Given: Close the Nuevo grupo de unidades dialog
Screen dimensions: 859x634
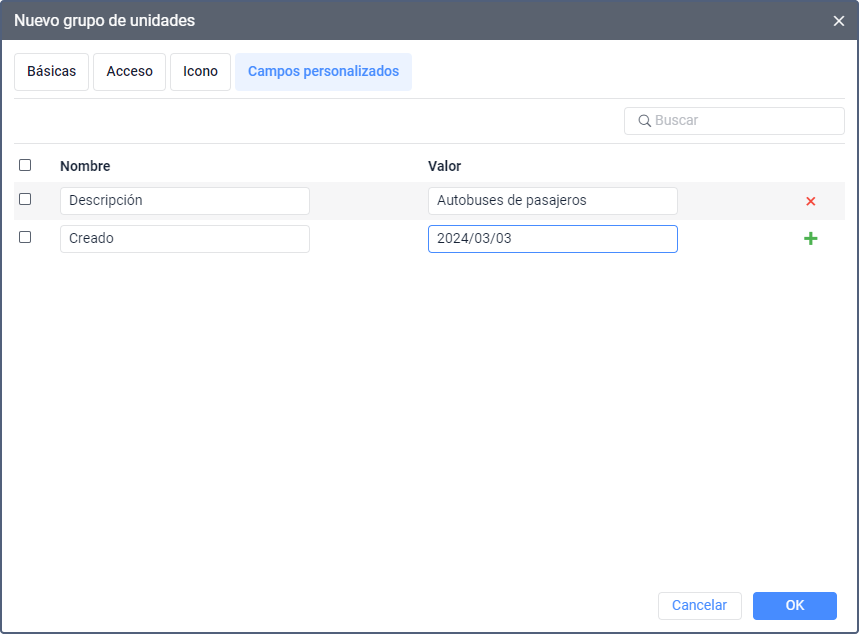Looking at the screenshot, I should coord(839,20).
